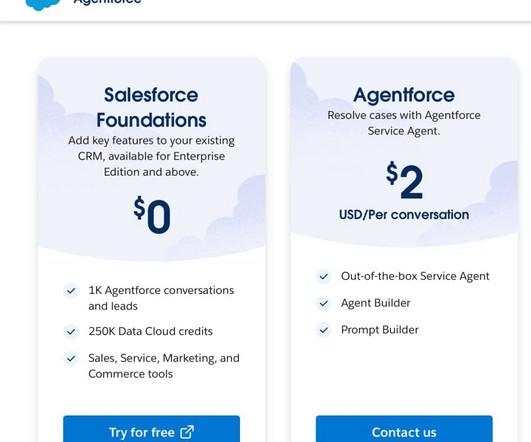The image size is (531, 442).
Task: Click the external link icon on Try for free
Action: pos(187,432)
